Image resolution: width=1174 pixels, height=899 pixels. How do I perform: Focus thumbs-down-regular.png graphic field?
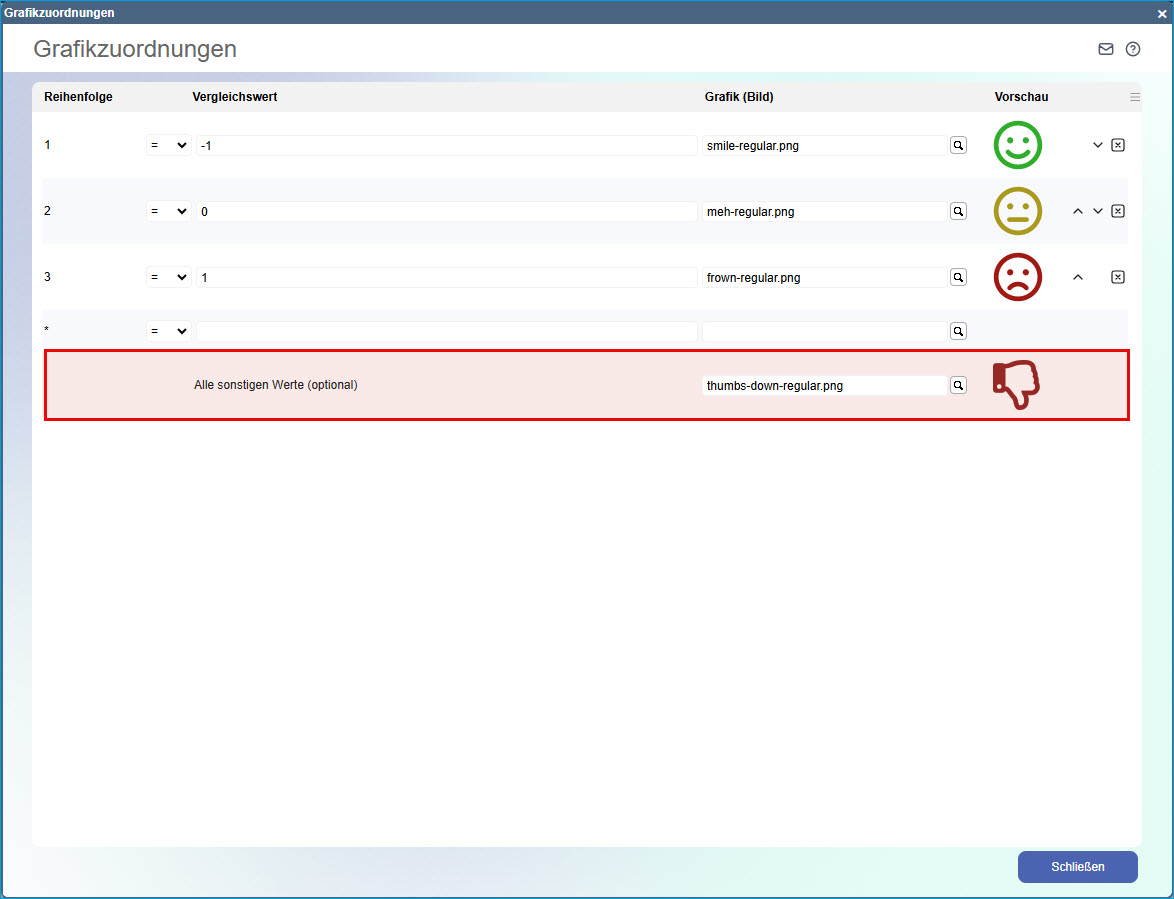tap(825, 385)
